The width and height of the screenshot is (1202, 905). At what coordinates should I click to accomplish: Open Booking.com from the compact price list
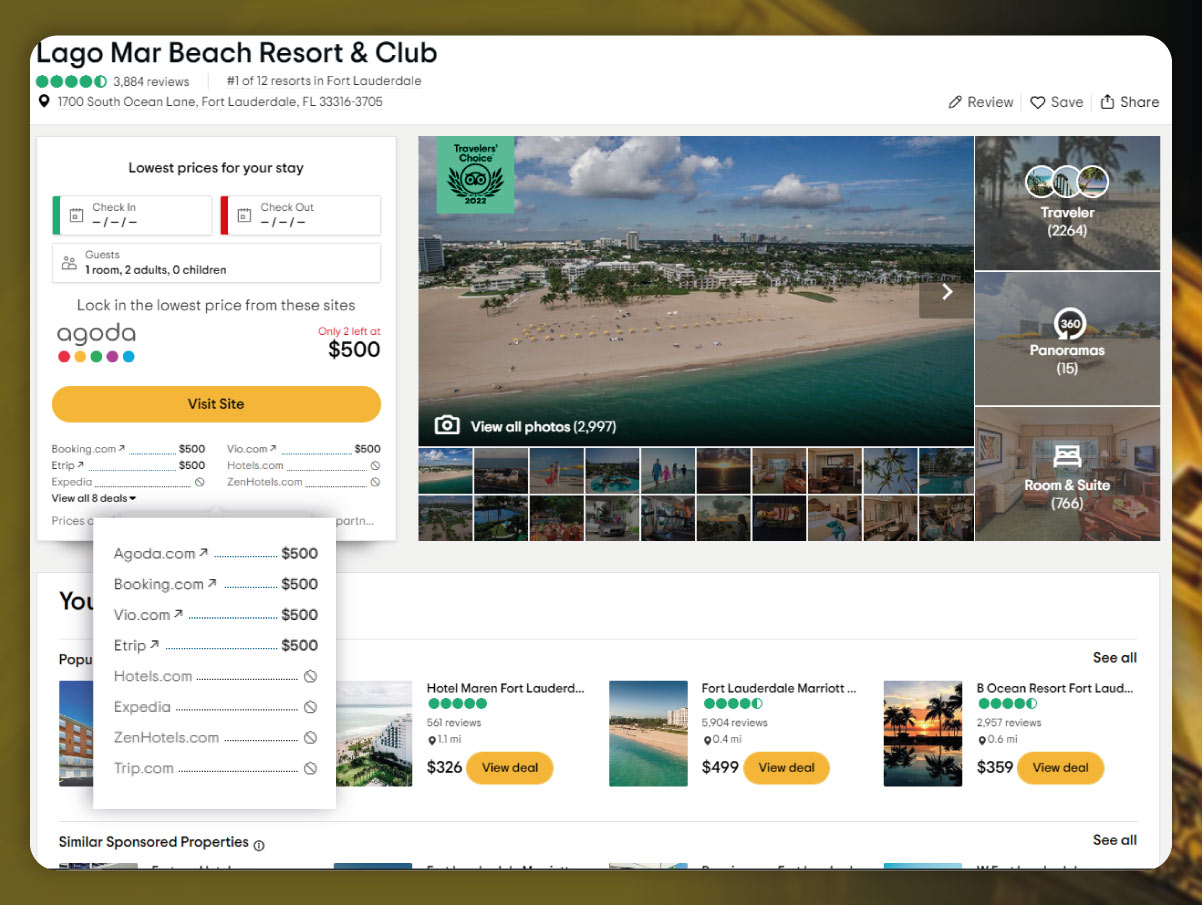(84, 449)
